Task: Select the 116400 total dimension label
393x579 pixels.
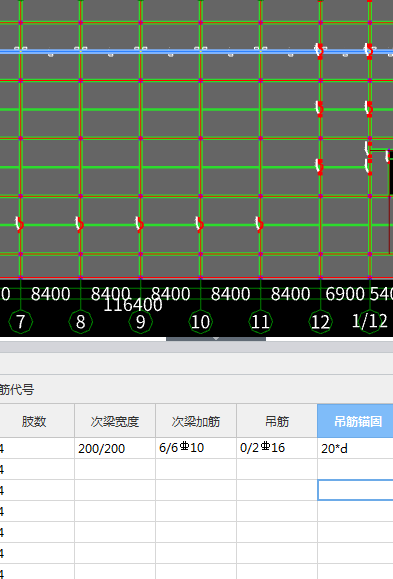Action: [133, 305]
